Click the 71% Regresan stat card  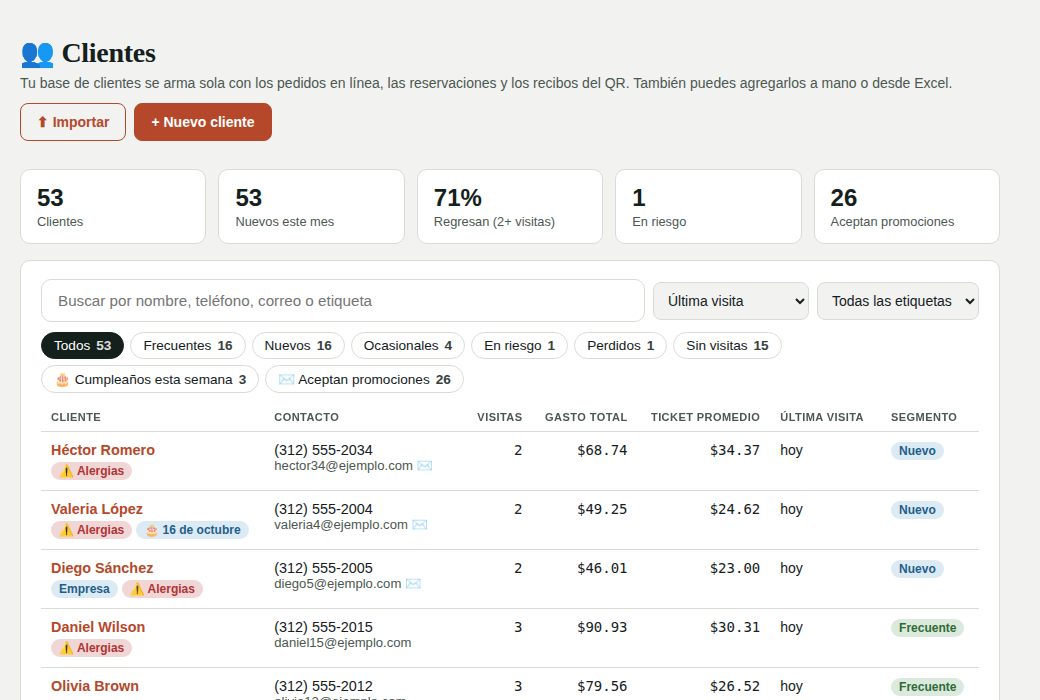point(509,206)
